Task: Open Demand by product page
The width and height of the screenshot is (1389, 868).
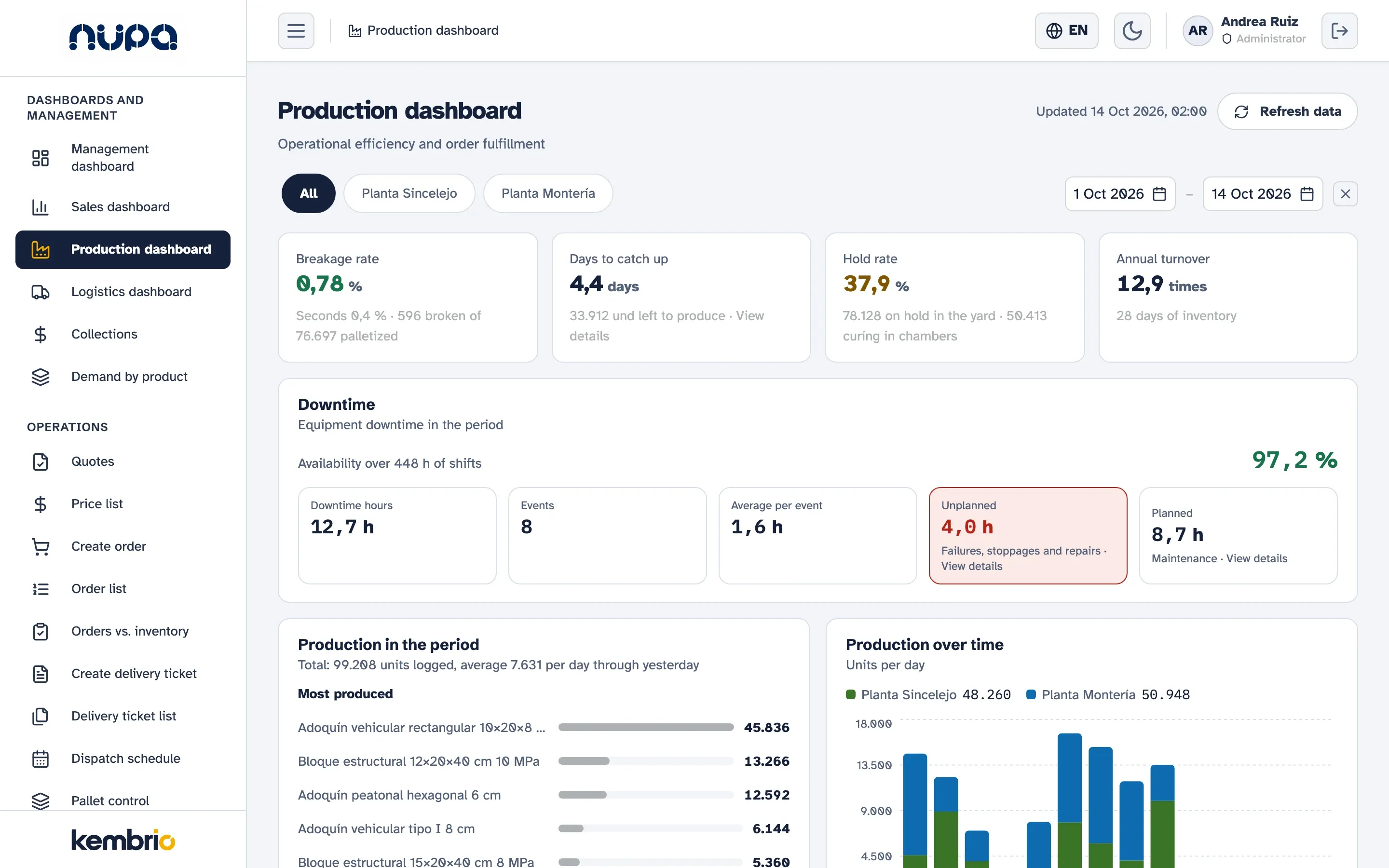Action: 123,377
